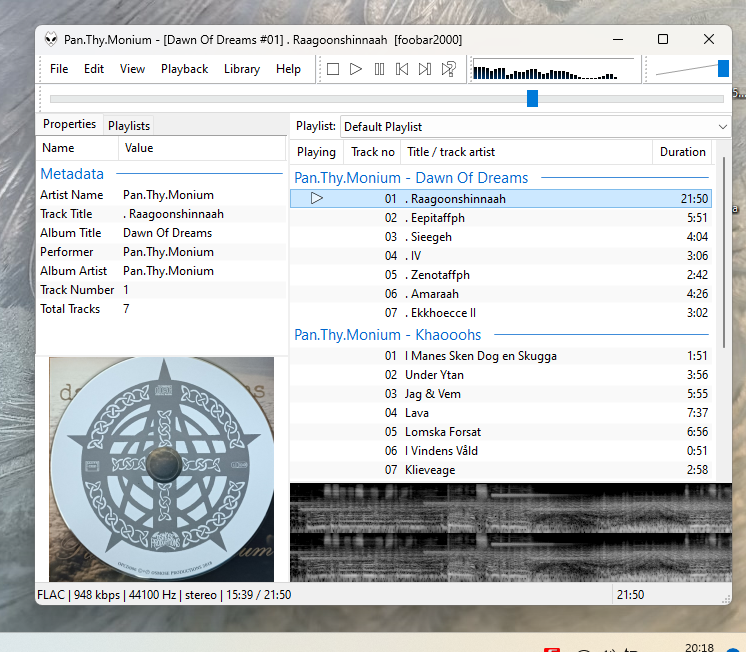Sort by the Playing column header
746x652 pixels.
pyautogui.click(x=316, y=152)
